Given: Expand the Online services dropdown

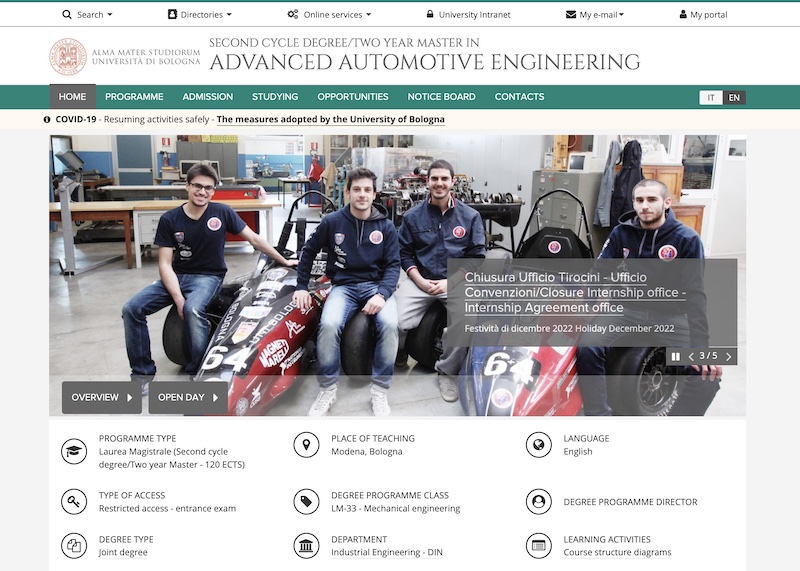Looking at the screenshot, I should (329, 15).
